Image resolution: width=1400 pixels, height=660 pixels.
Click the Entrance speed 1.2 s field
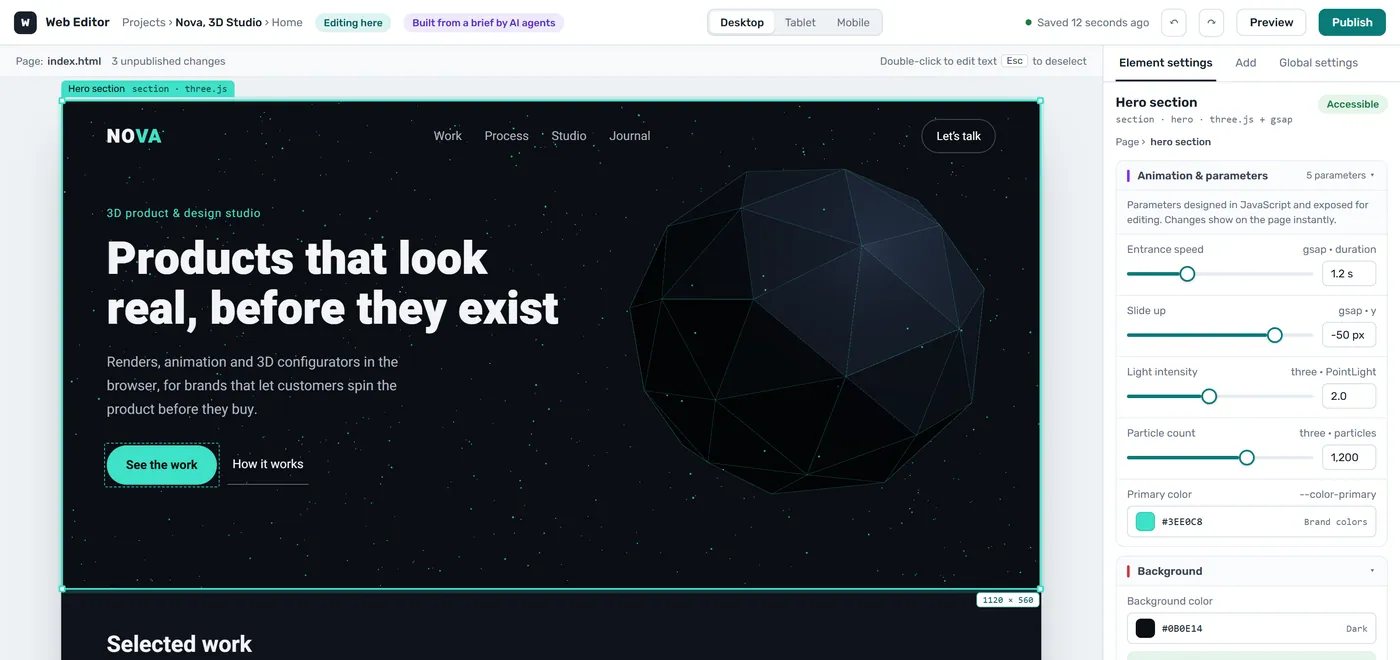coord(1349,274)
